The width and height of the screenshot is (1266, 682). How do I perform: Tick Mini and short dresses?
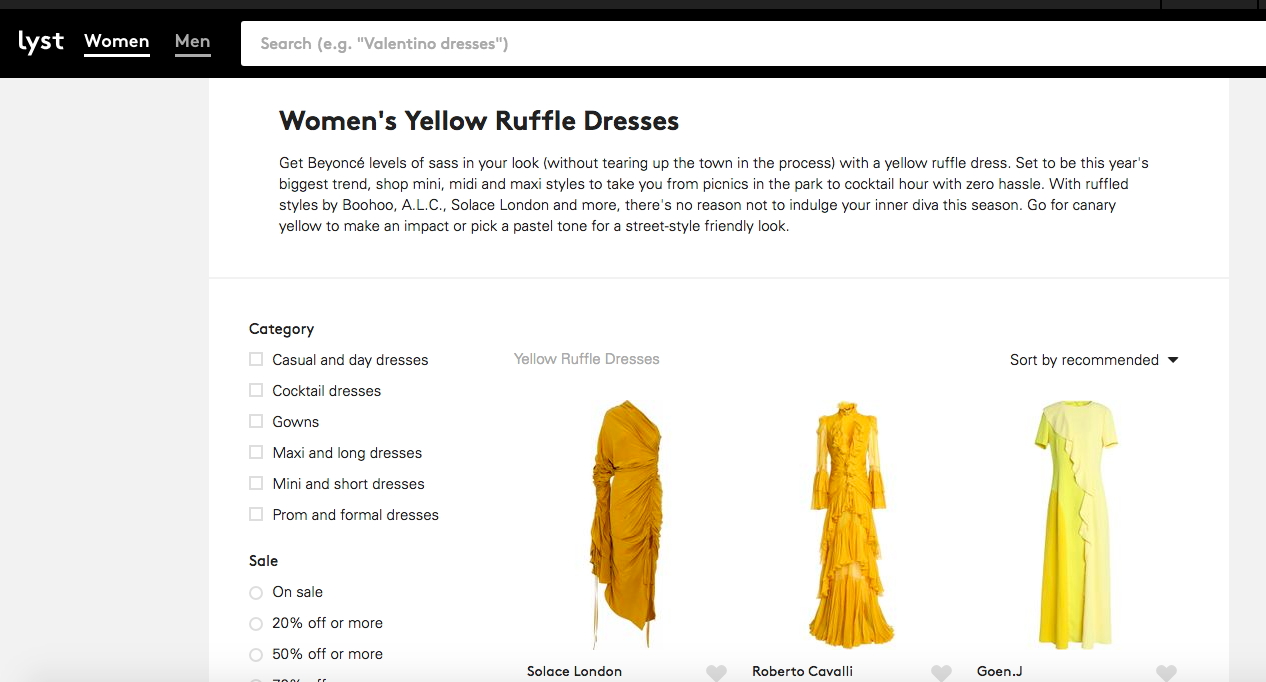pyautogui.click(x=256, y=483)
